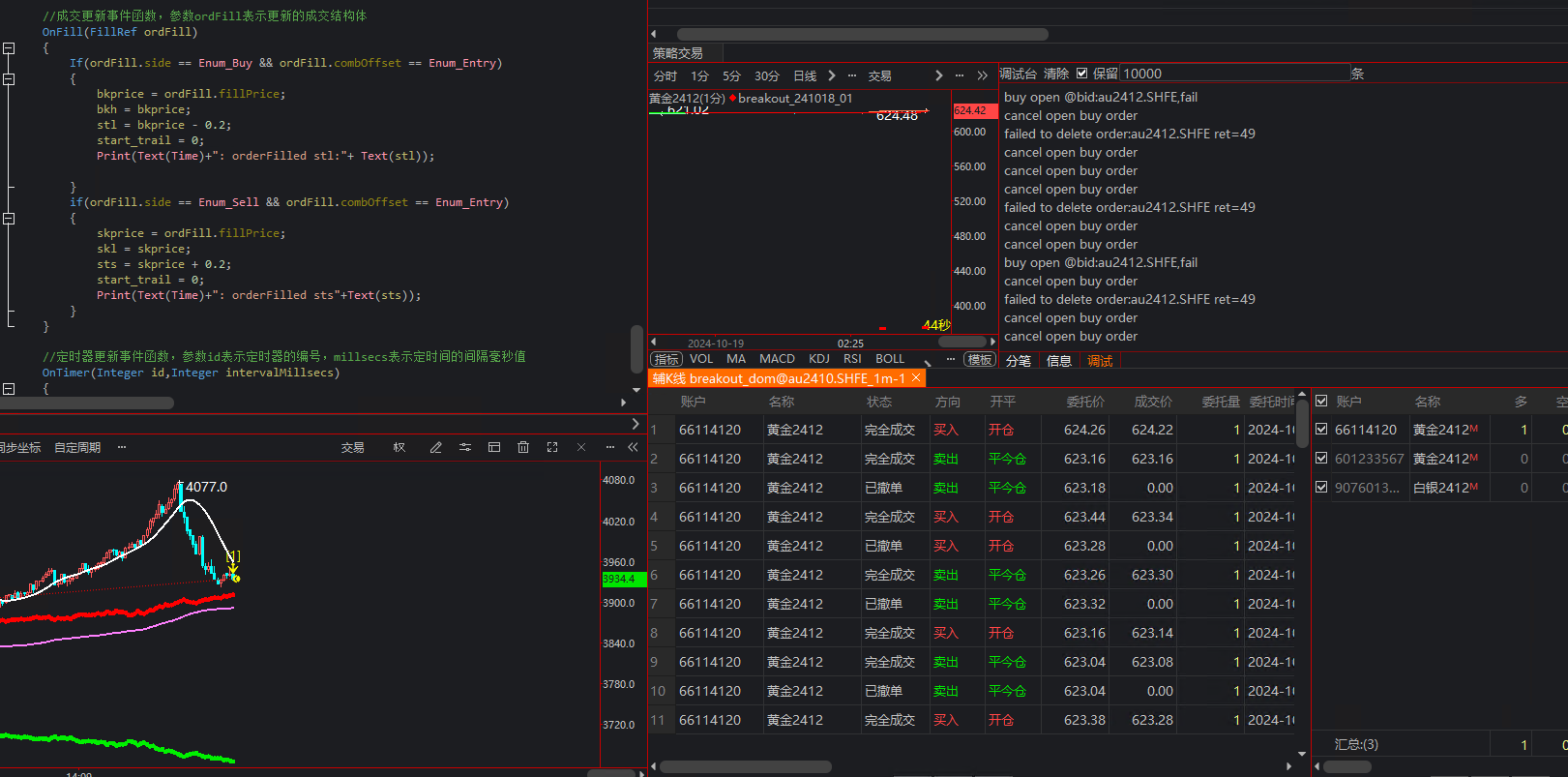Click the left arrow above 策略交易 tab
The height and width of the screenshot is (777, 1568).
(654, 34)
